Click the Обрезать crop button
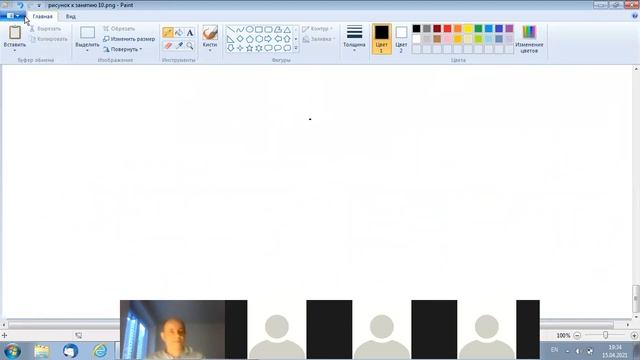Screen dimensions: 640x360 click(119, 29)
